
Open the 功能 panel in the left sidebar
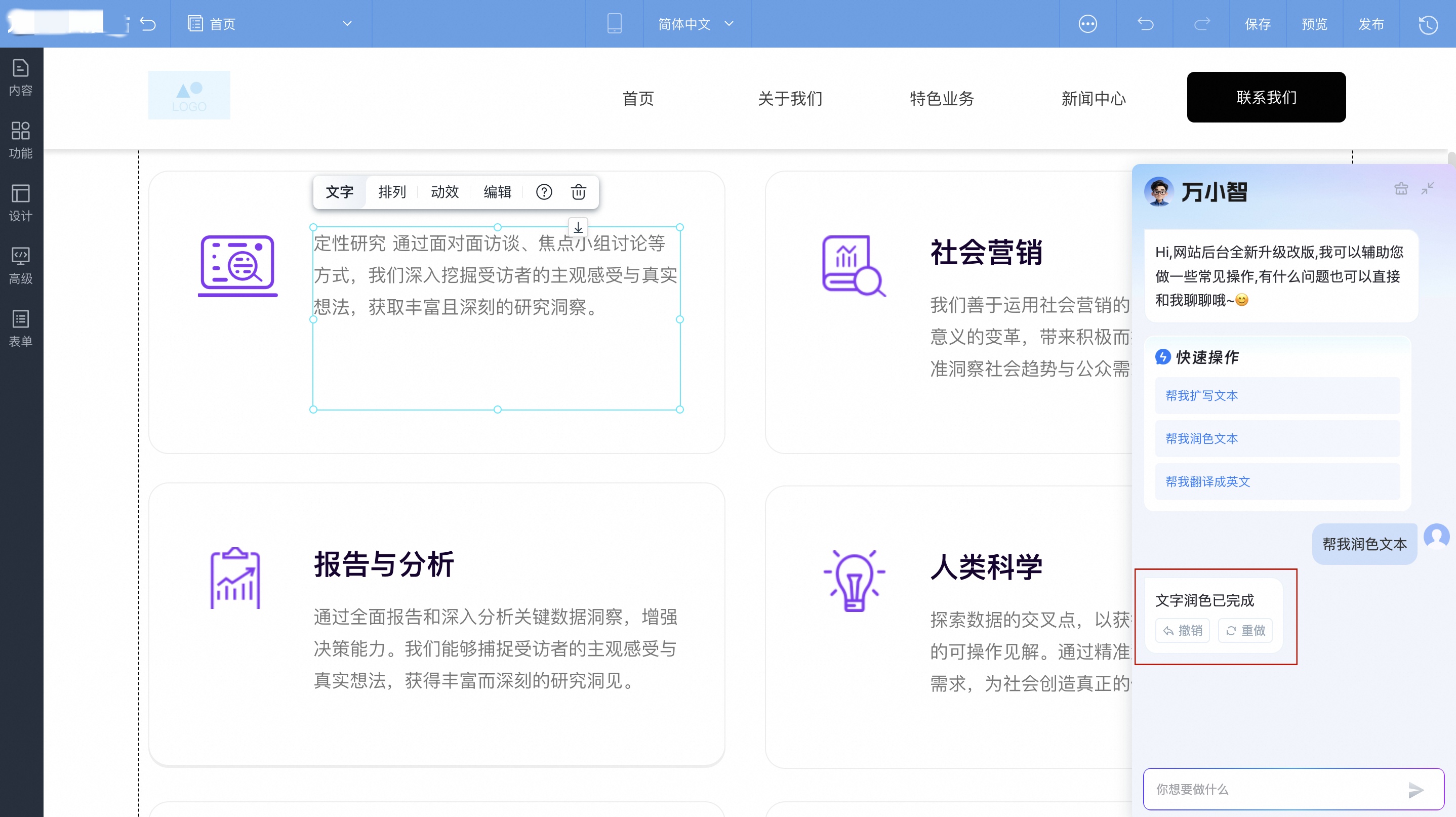click(x=21, y=140)
